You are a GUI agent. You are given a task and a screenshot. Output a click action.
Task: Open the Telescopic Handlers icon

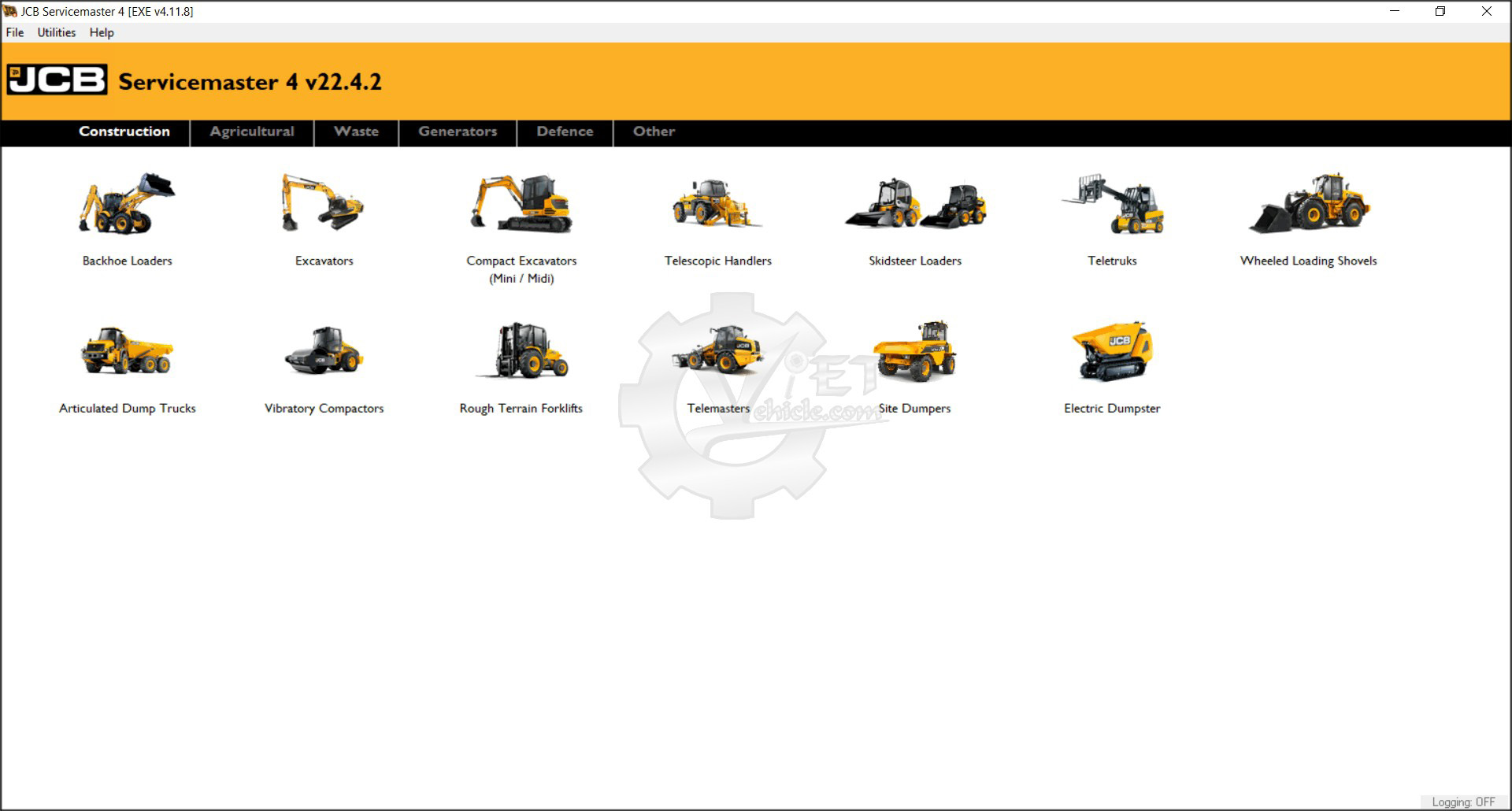pyautogui.click(x=717, y=205)
